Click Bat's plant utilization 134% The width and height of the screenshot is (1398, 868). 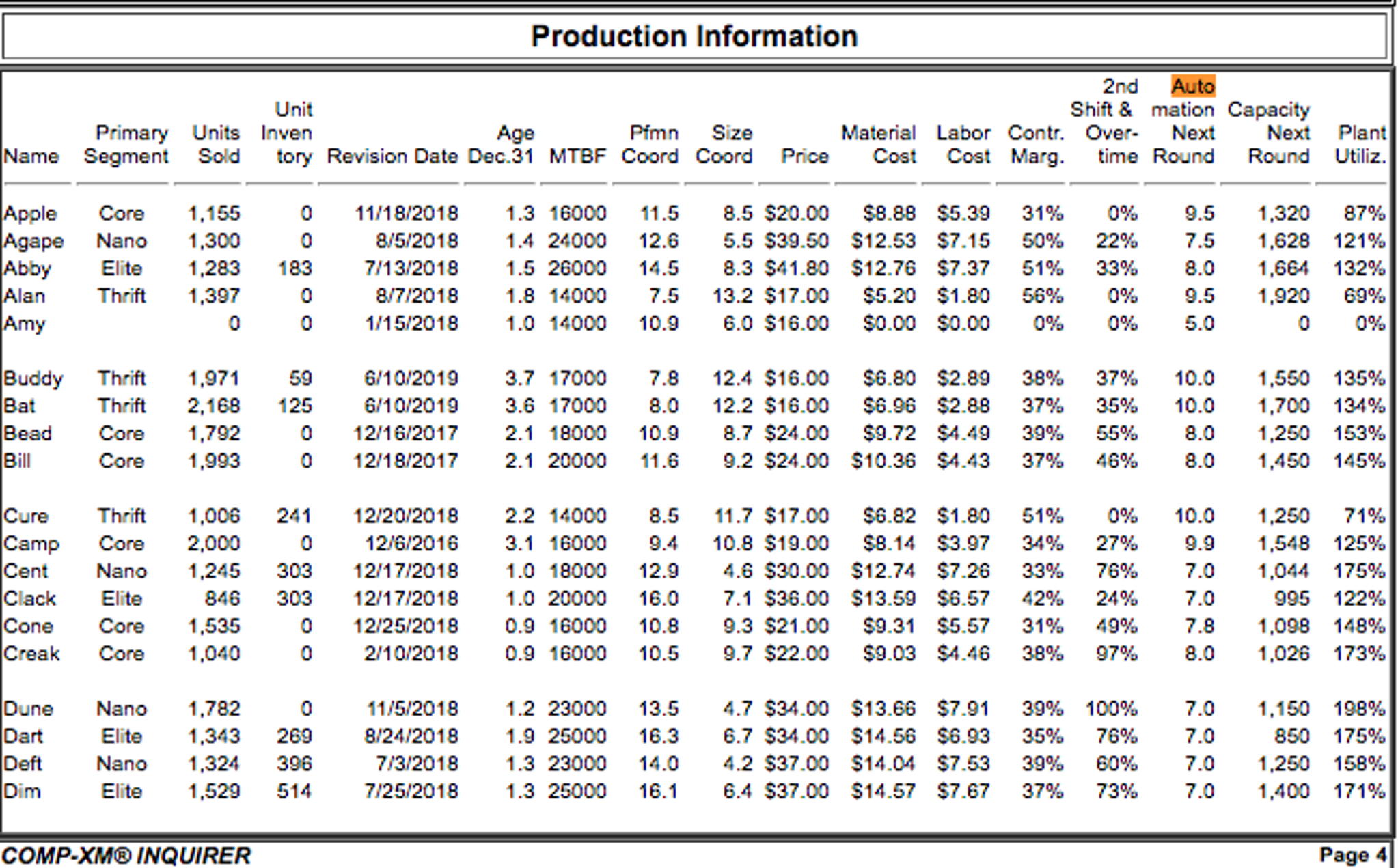coord(1358,406)
